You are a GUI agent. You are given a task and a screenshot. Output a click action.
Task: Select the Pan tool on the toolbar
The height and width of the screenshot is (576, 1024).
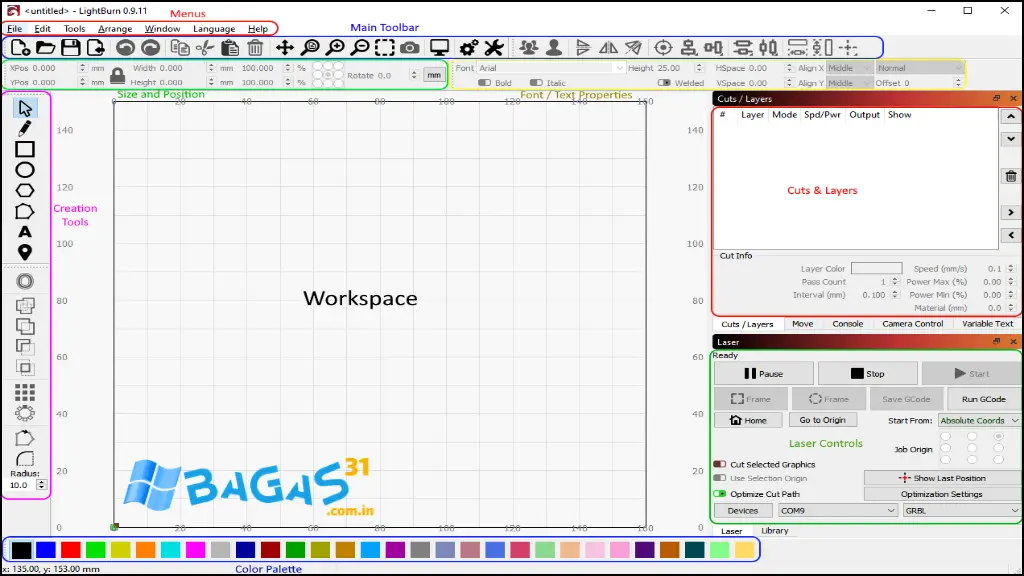285,47
